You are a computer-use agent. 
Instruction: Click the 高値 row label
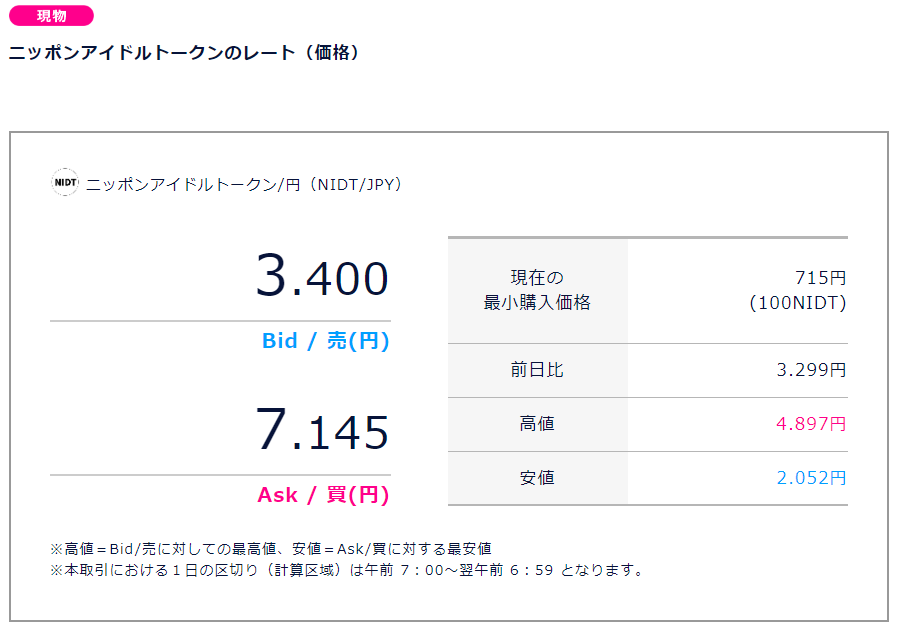coord(537,424)
